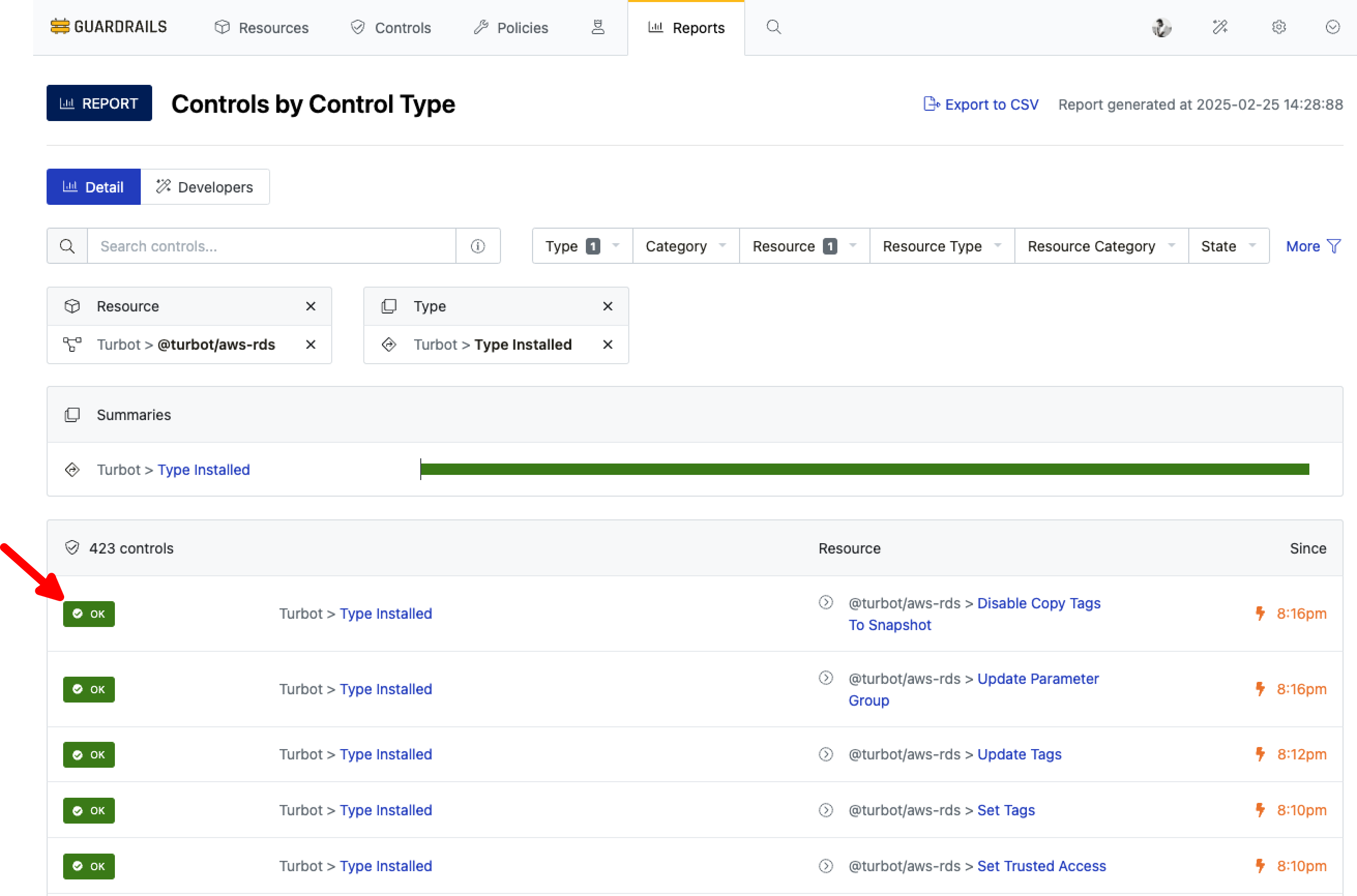Click the info icon beside the search field

(x=478, y=246)
